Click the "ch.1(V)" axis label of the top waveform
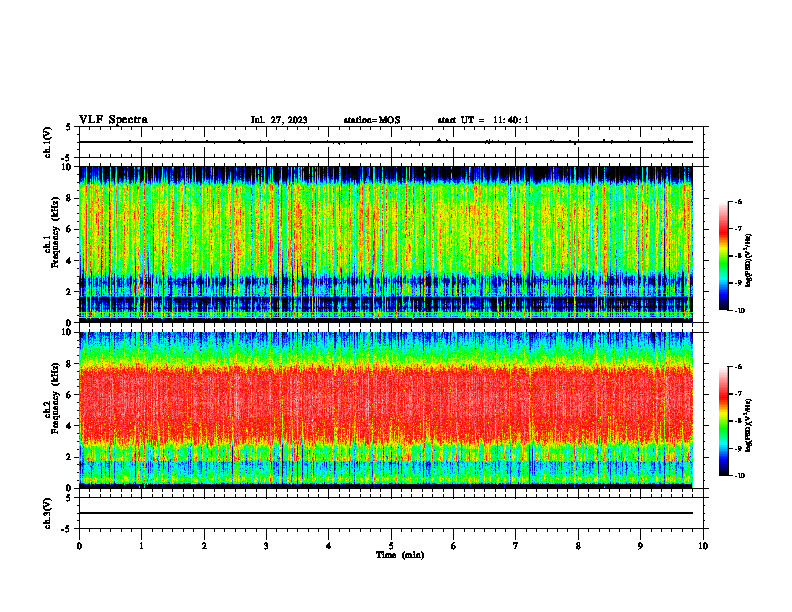This screenshot has width=792, height=612. pos(48,142)
